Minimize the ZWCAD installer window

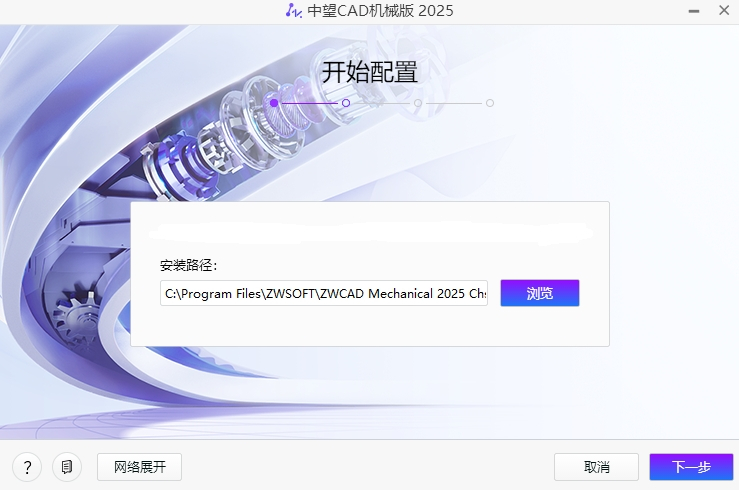694,11
